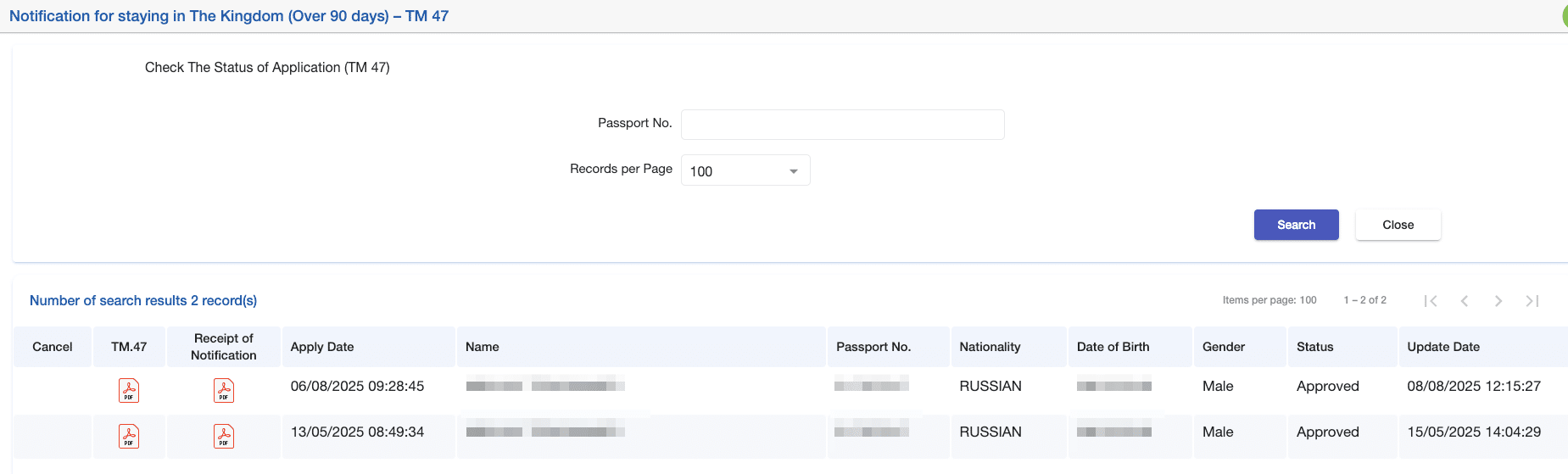Click the Name column header

pos(483,347)
